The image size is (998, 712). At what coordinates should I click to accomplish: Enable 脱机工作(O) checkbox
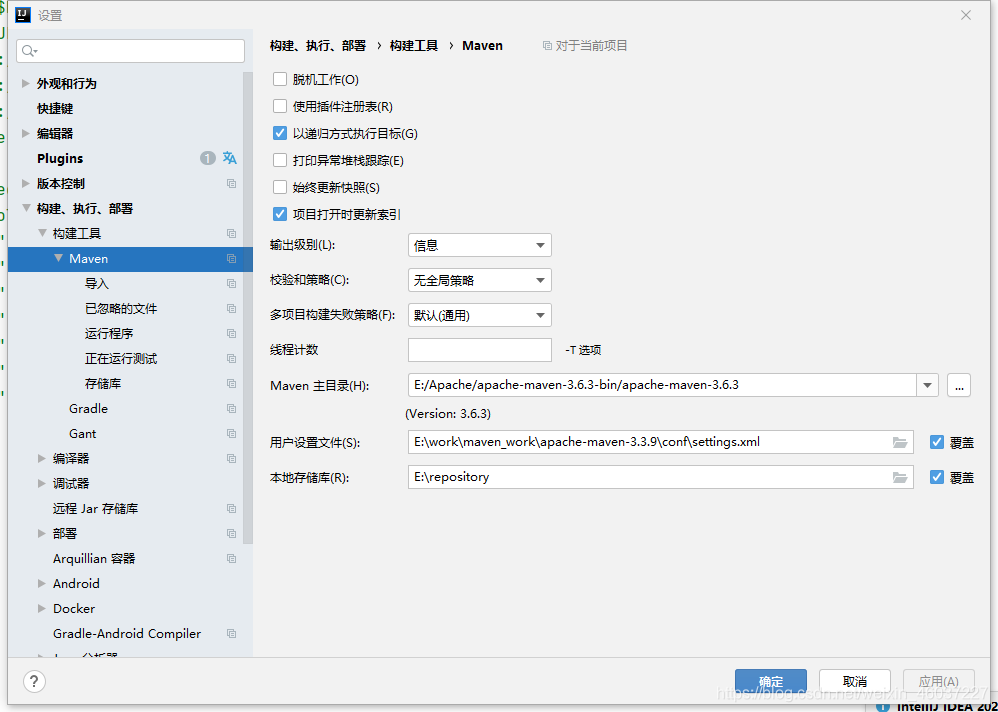pos(279,79)
